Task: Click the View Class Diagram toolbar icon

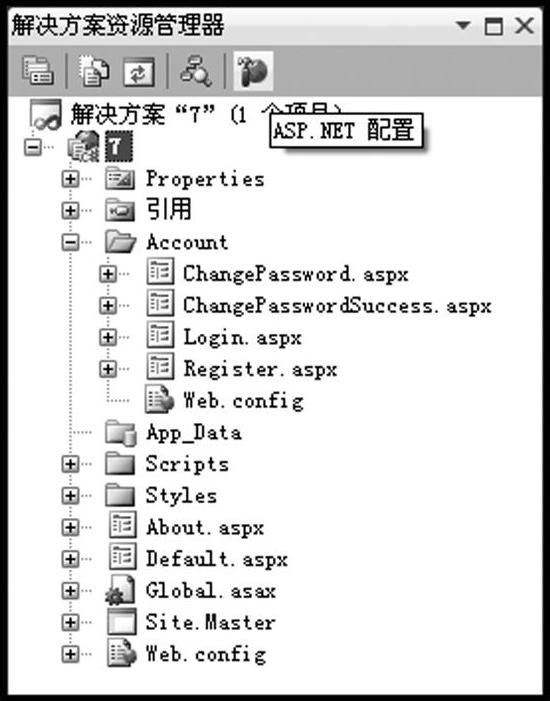Action: pyautogui.click(x=195, y=70)
